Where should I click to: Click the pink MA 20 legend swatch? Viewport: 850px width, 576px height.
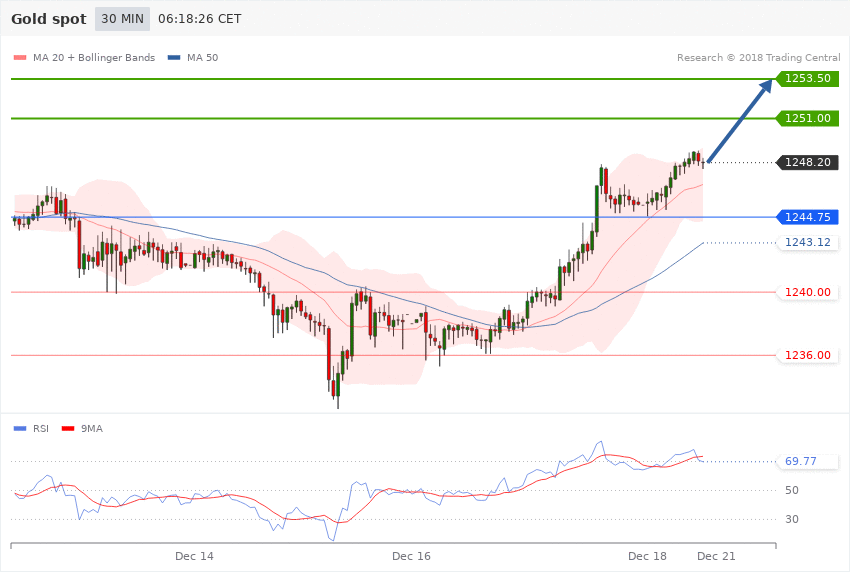[x=20, y=57]
